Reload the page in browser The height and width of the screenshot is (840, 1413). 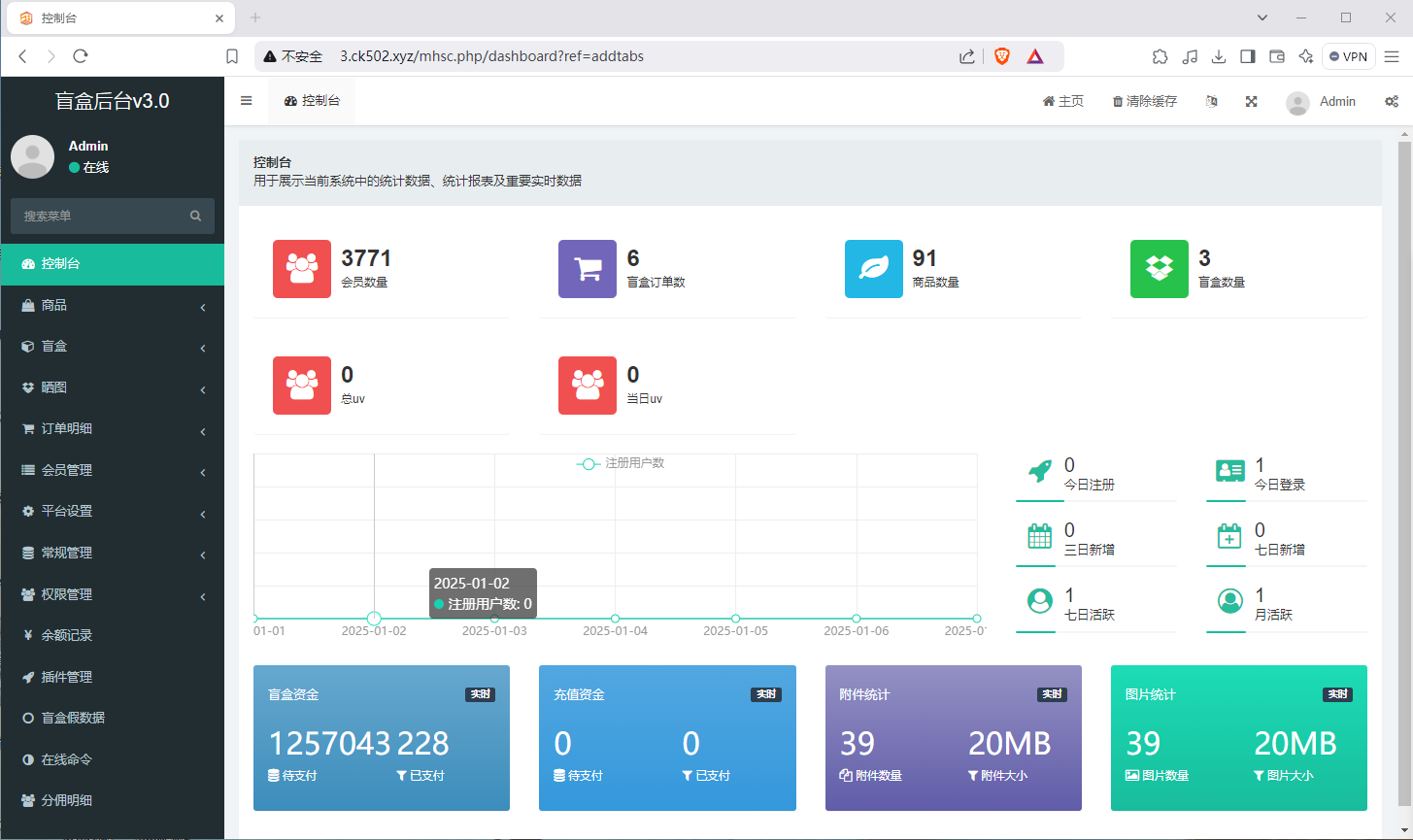[x=81, y=56]
